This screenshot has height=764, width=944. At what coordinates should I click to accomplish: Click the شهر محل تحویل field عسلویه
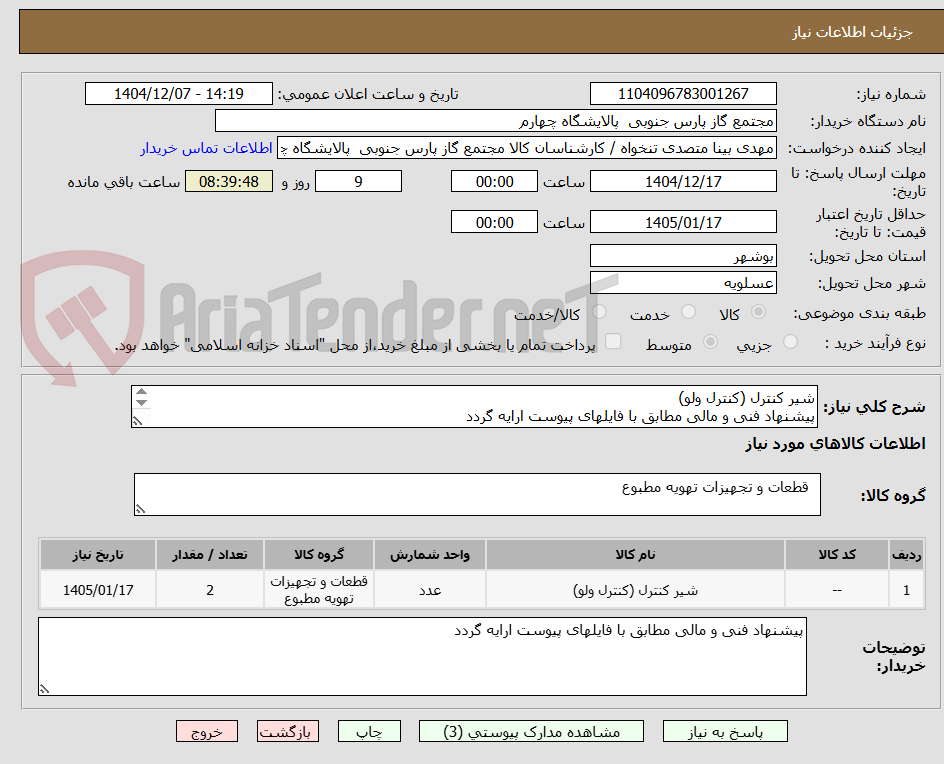(683, 283)
